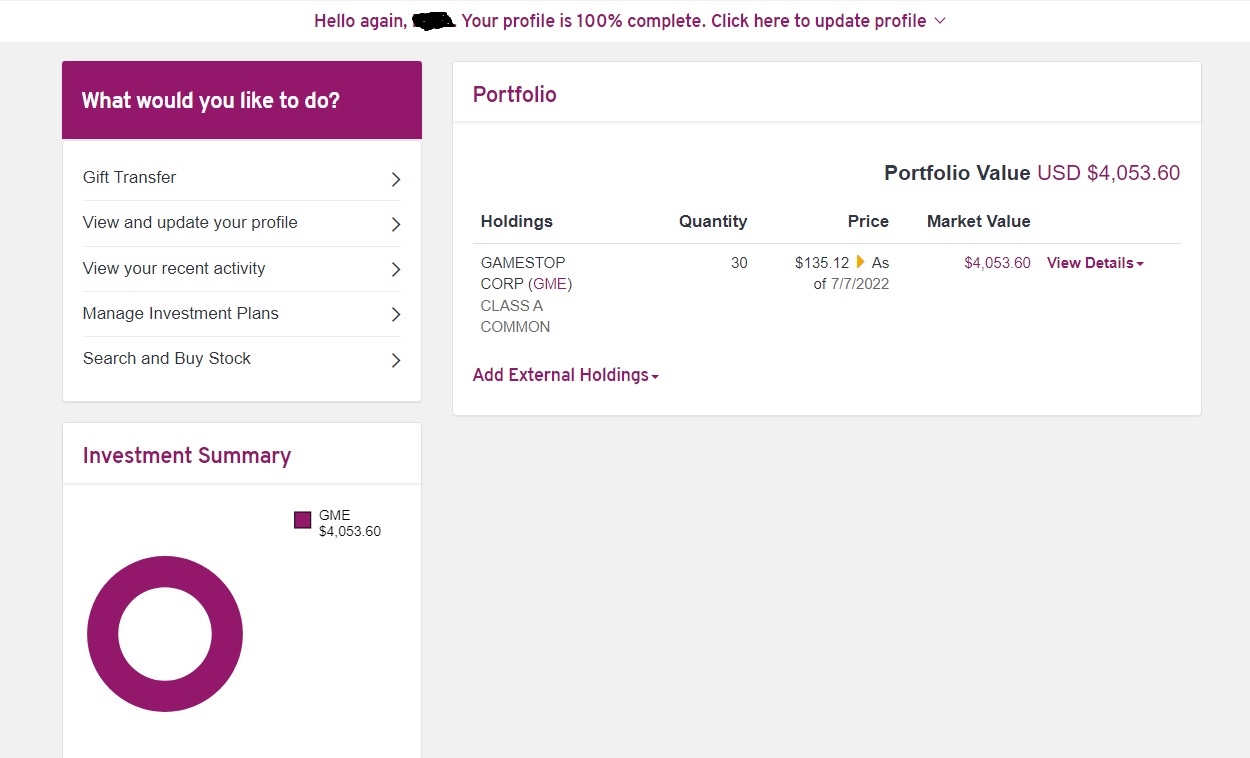Click arrow next to View and update your profile

click(396, 224)
